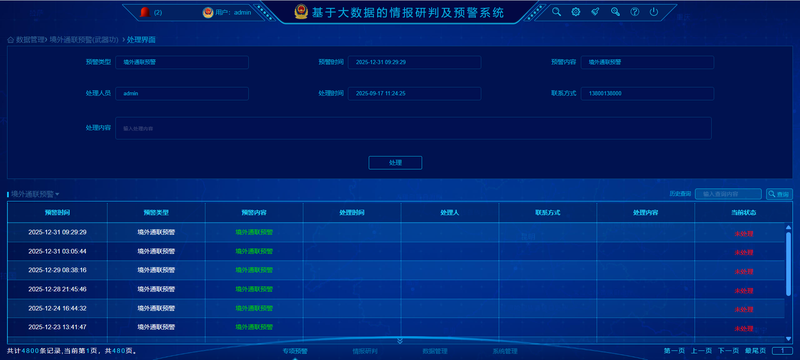Screen dimensions: 800x360
Task: Open help with the question mark icon
Action: point(635,12)
